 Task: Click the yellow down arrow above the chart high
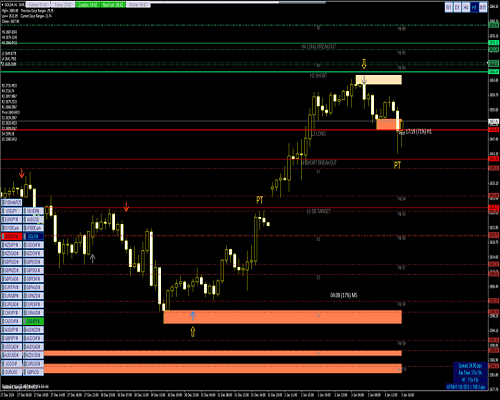[364, 64]
